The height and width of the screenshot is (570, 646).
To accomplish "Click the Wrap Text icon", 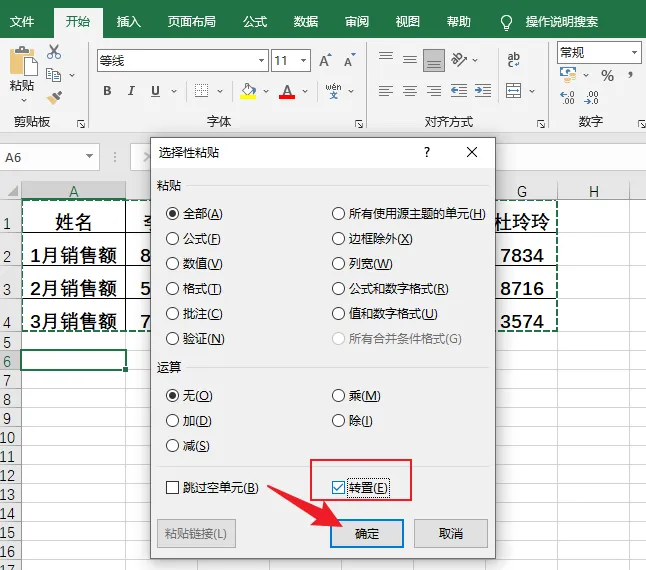I will 513,60.
